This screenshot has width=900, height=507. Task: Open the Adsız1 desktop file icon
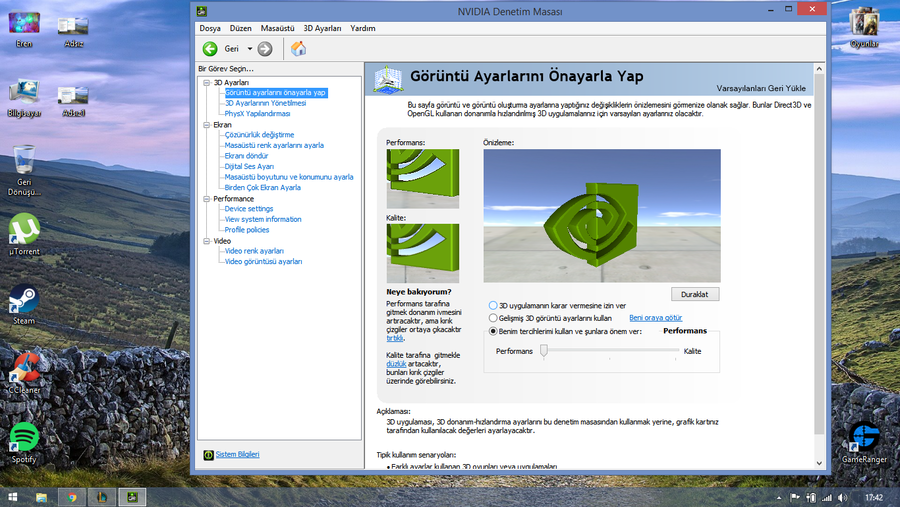[x=73, y=95]
